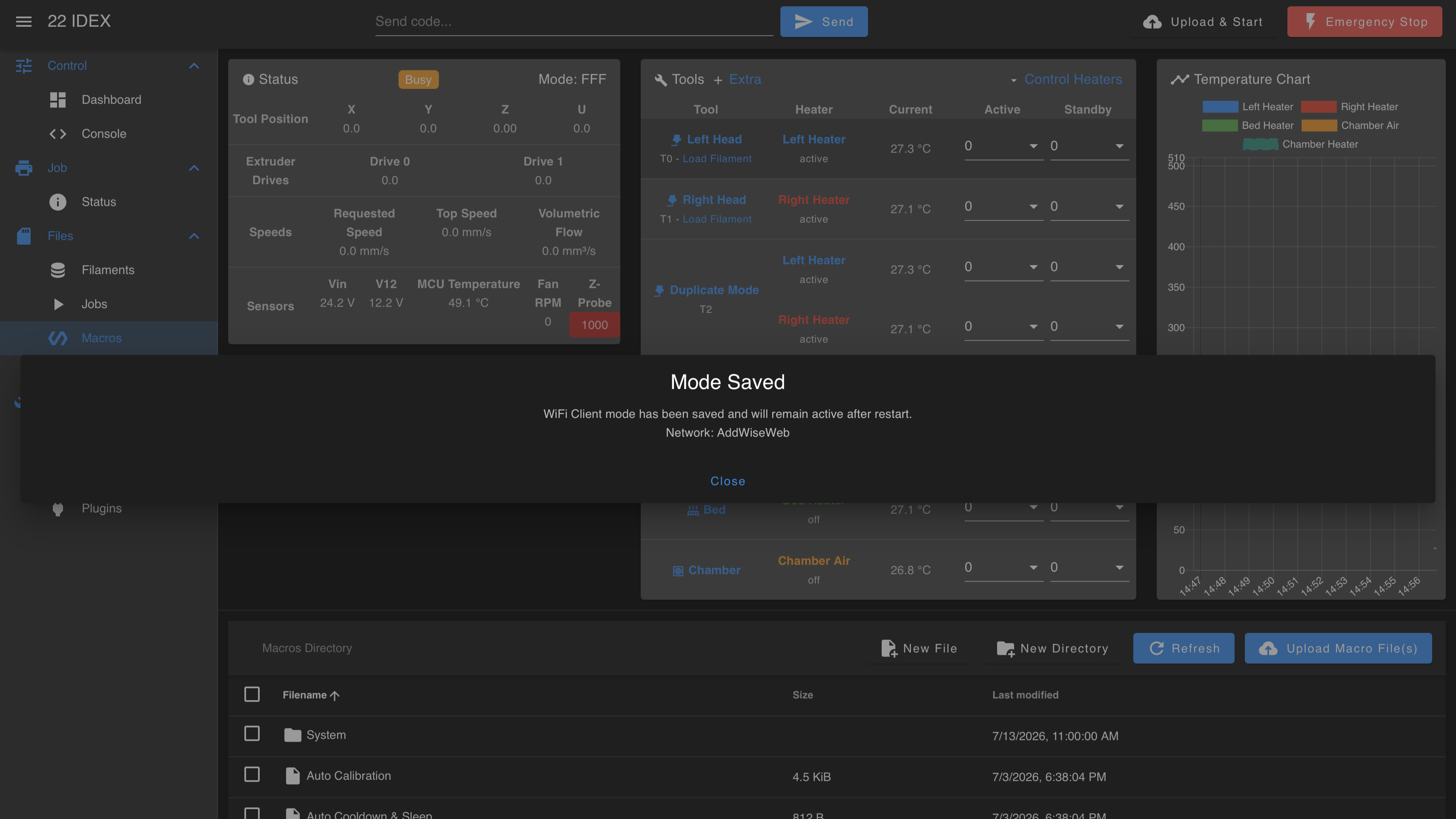
Task: Open the Filaments page
Action: (109, 270)
